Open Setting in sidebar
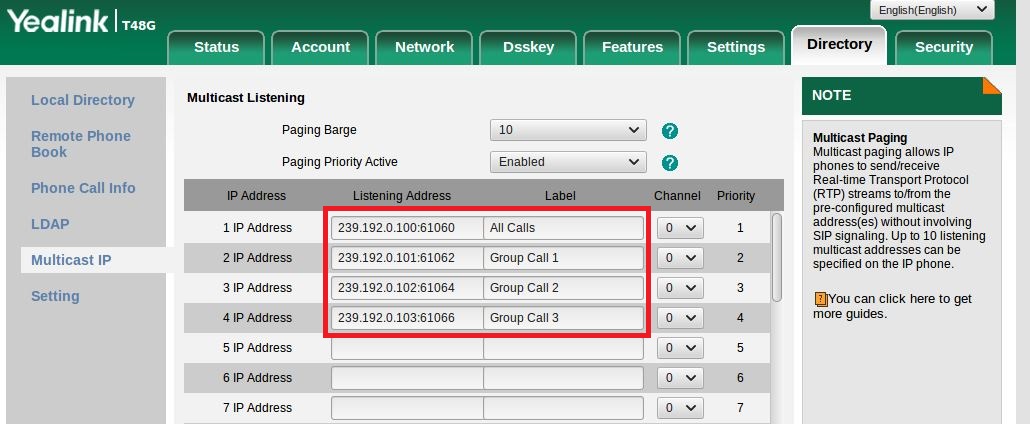 pyautogui.click(x=55, y=296)
